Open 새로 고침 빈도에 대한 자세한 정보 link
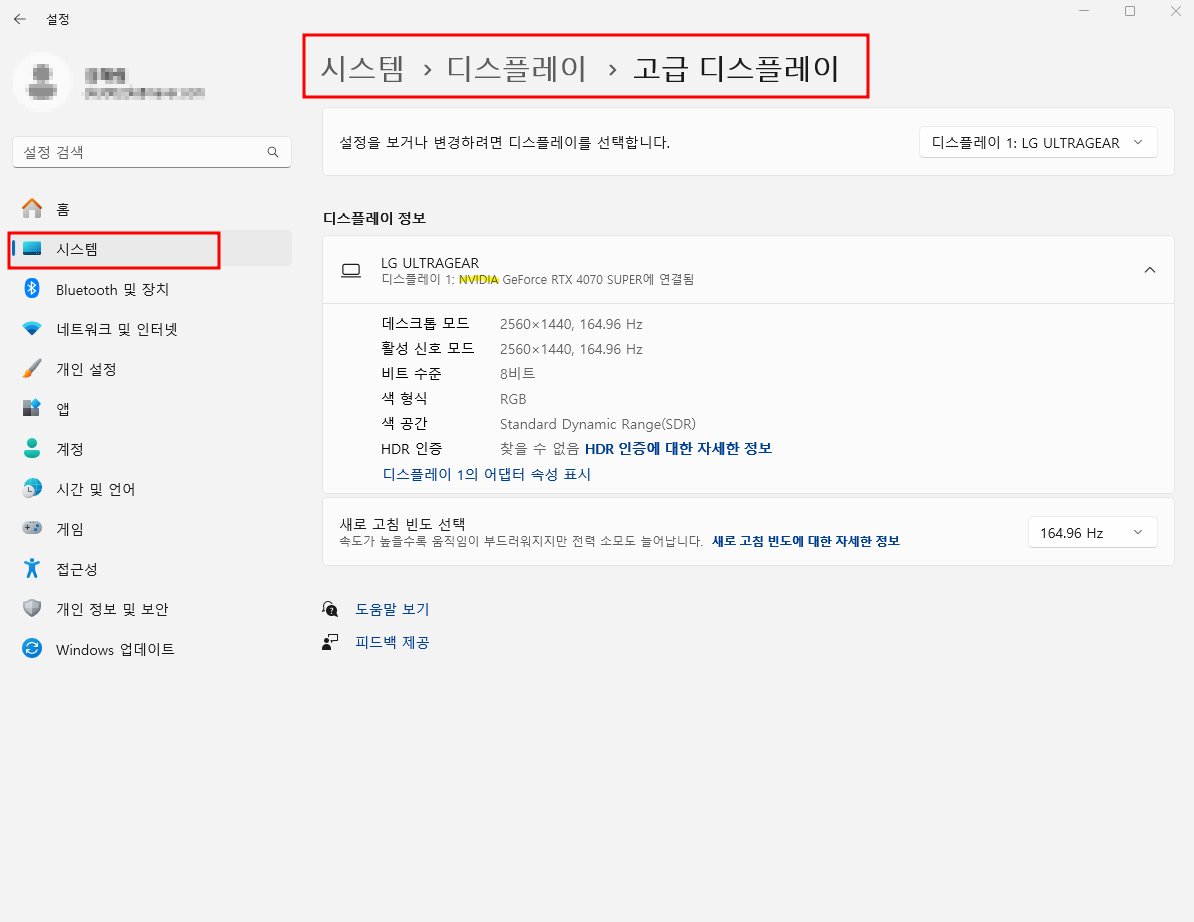This screenshot has height=922, width=1194. pyautogui.click(x=806, y=541)
